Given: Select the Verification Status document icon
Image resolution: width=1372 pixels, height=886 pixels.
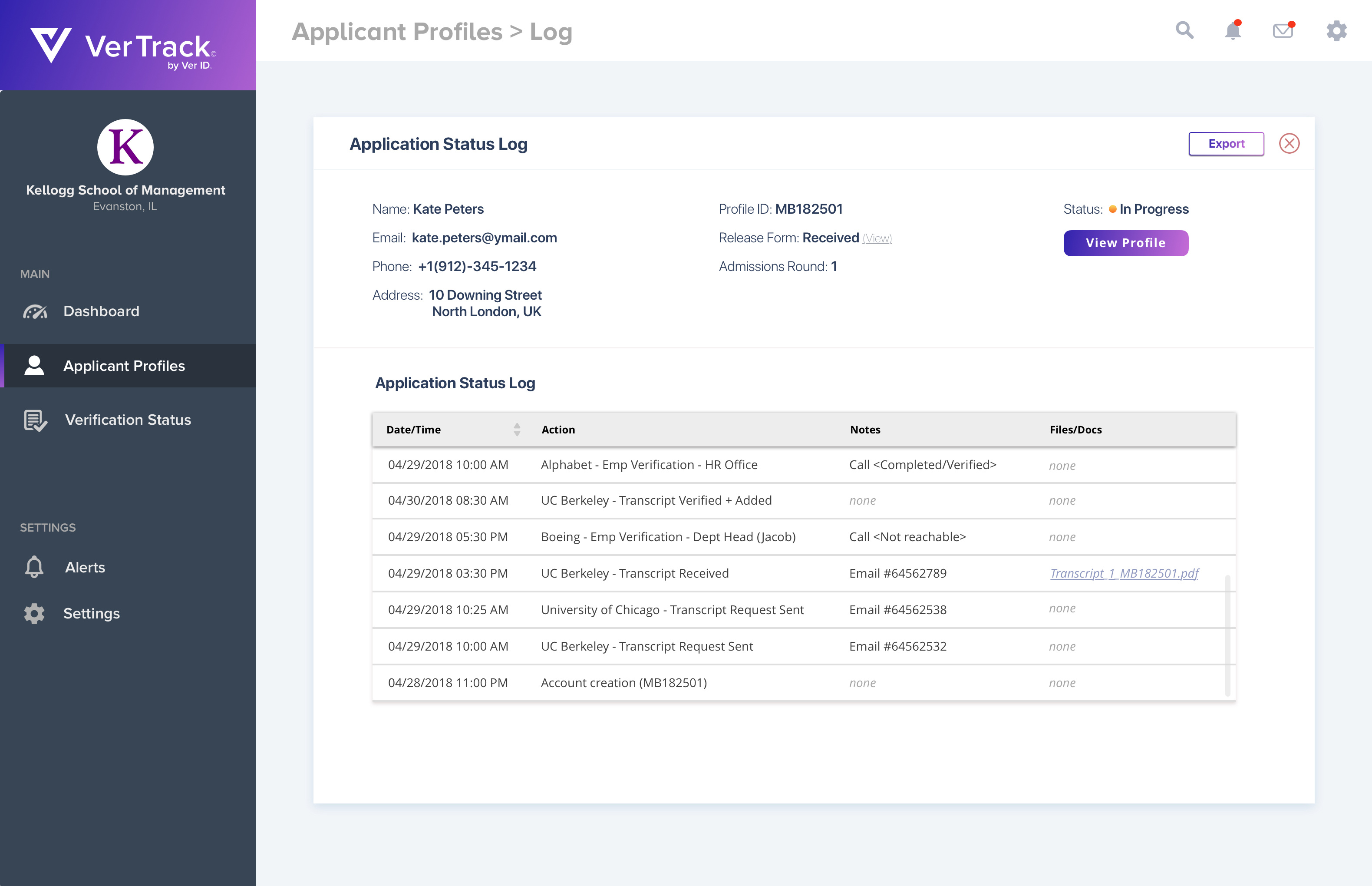Looking at the screenshot, I should (x=34, y=420).
